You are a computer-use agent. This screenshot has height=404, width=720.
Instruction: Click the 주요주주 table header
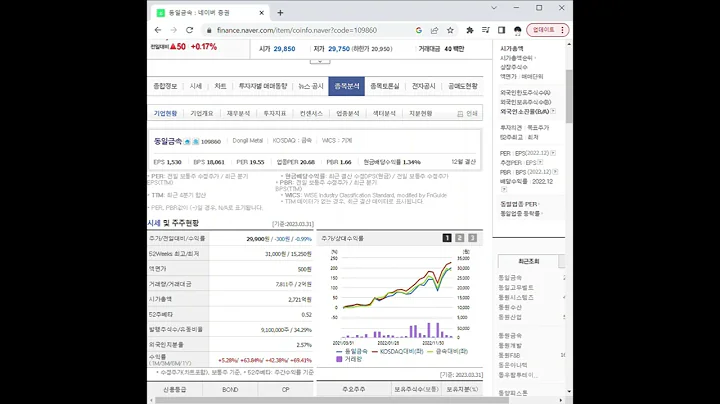pos(354,389)
